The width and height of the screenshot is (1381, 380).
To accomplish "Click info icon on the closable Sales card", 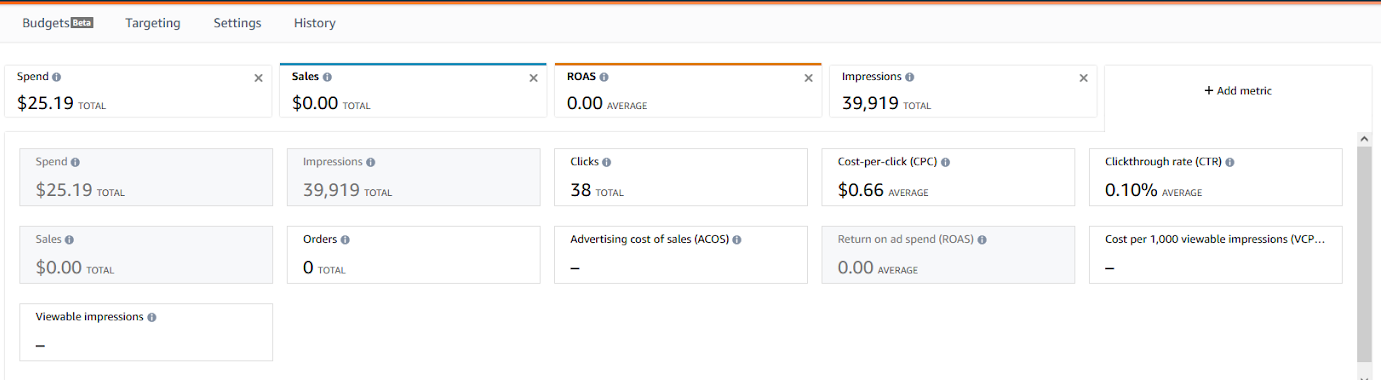I will [x=327, y=77].
